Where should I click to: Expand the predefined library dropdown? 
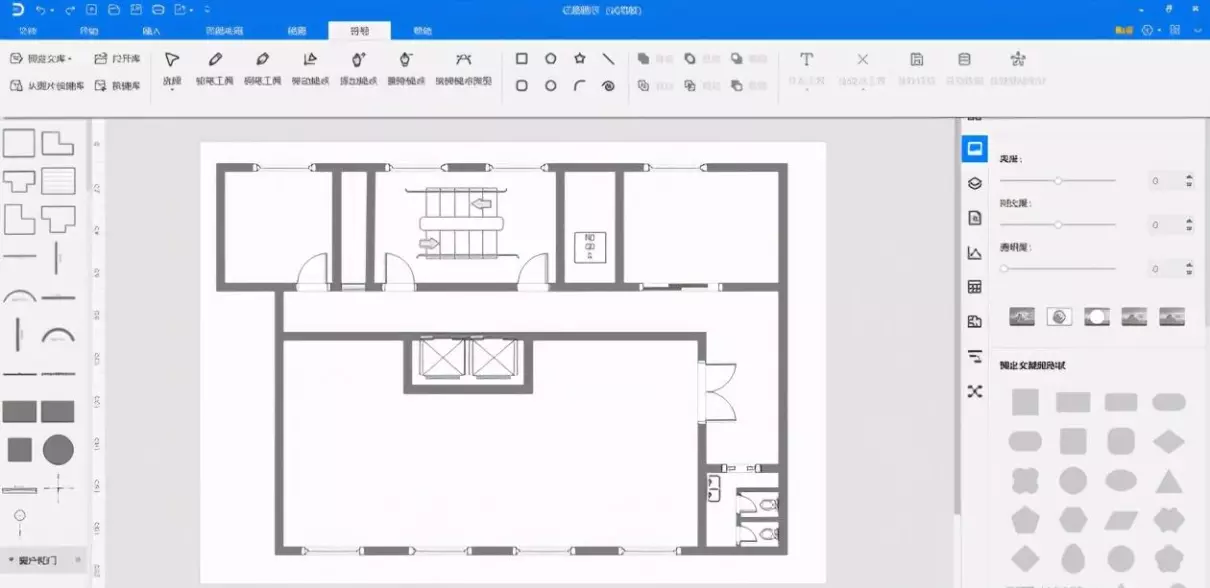coord(43,59)
